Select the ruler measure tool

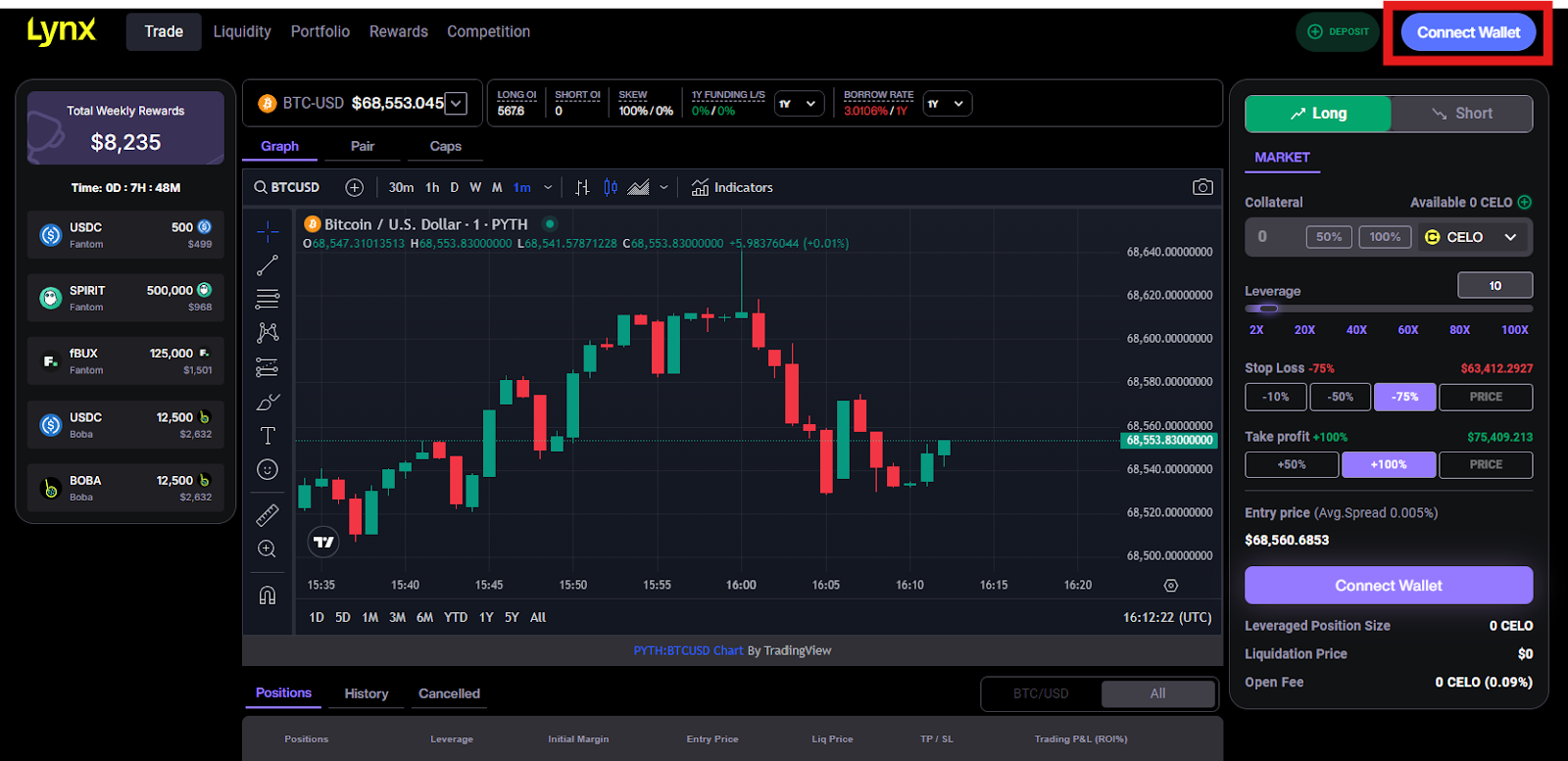coord(268,514)
